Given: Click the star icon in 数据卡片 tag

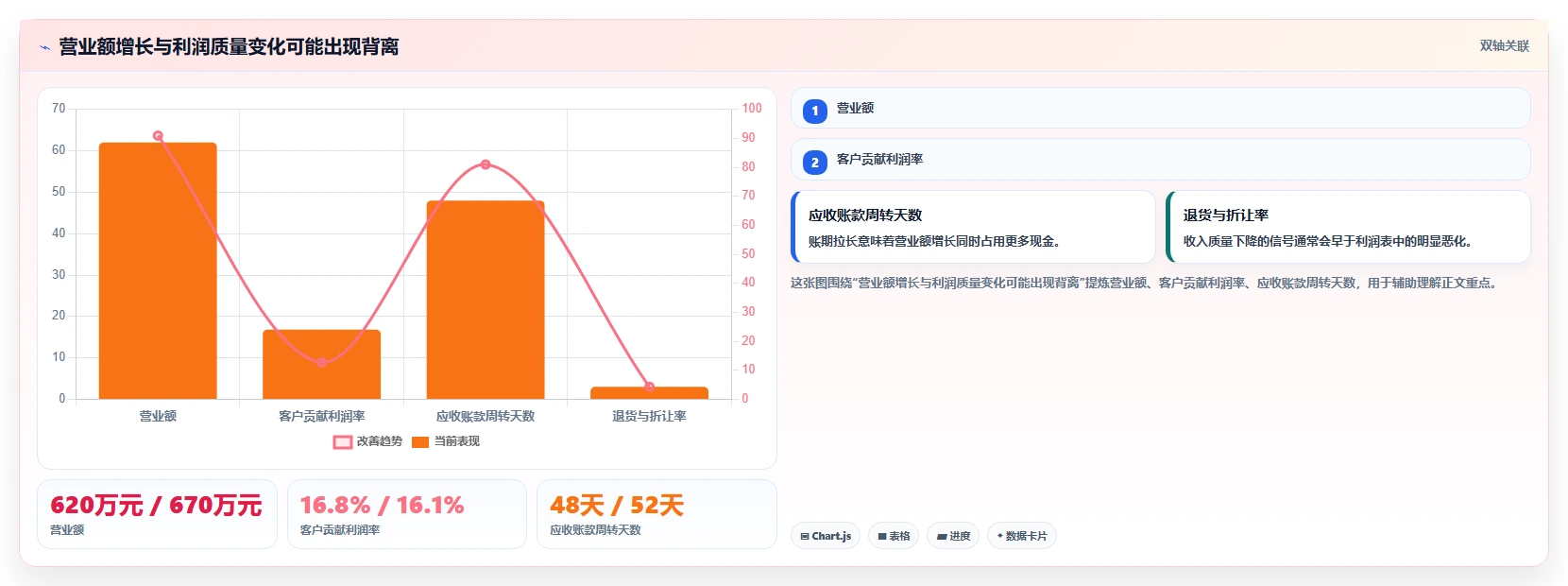Looking at the screenshot, I should coord(1000,536).
